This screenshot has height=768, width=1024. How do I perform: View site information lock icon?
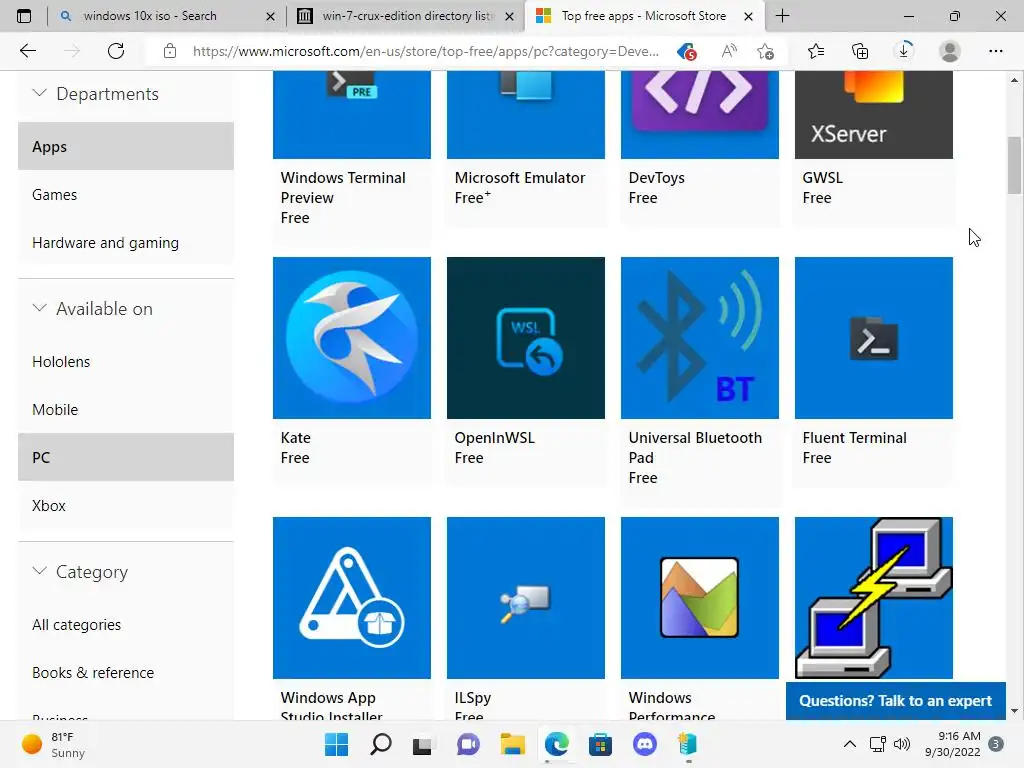pyautogui.click(x=170, y=51)
